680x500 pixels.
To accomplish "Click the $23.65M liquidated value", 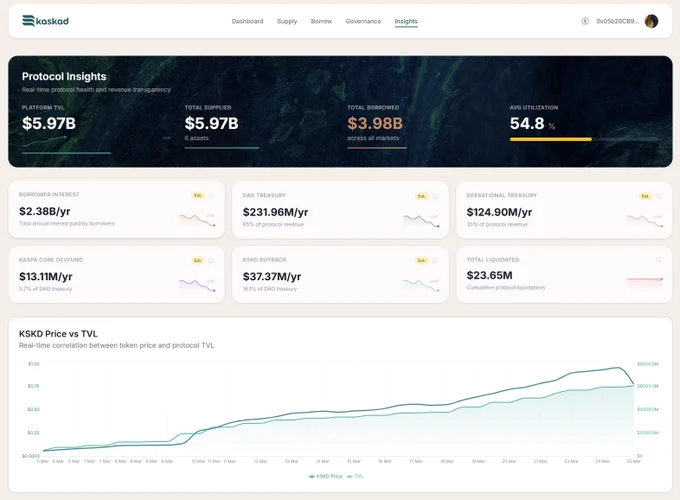I will click(490, 275).
